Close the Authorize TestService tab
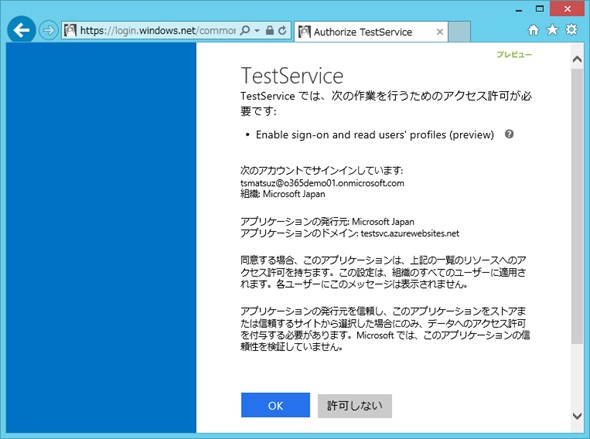The height and width of the screenshot is (439, 590). click(x=439, y=32)
